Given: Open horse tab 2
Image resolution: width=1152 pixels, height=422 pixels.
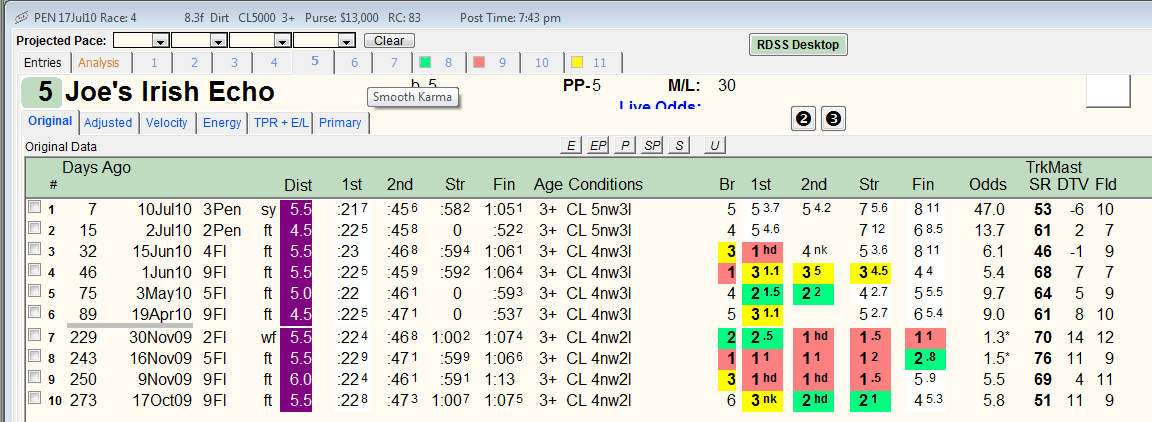Looking at the screenshot, I should tap(194, 62).
